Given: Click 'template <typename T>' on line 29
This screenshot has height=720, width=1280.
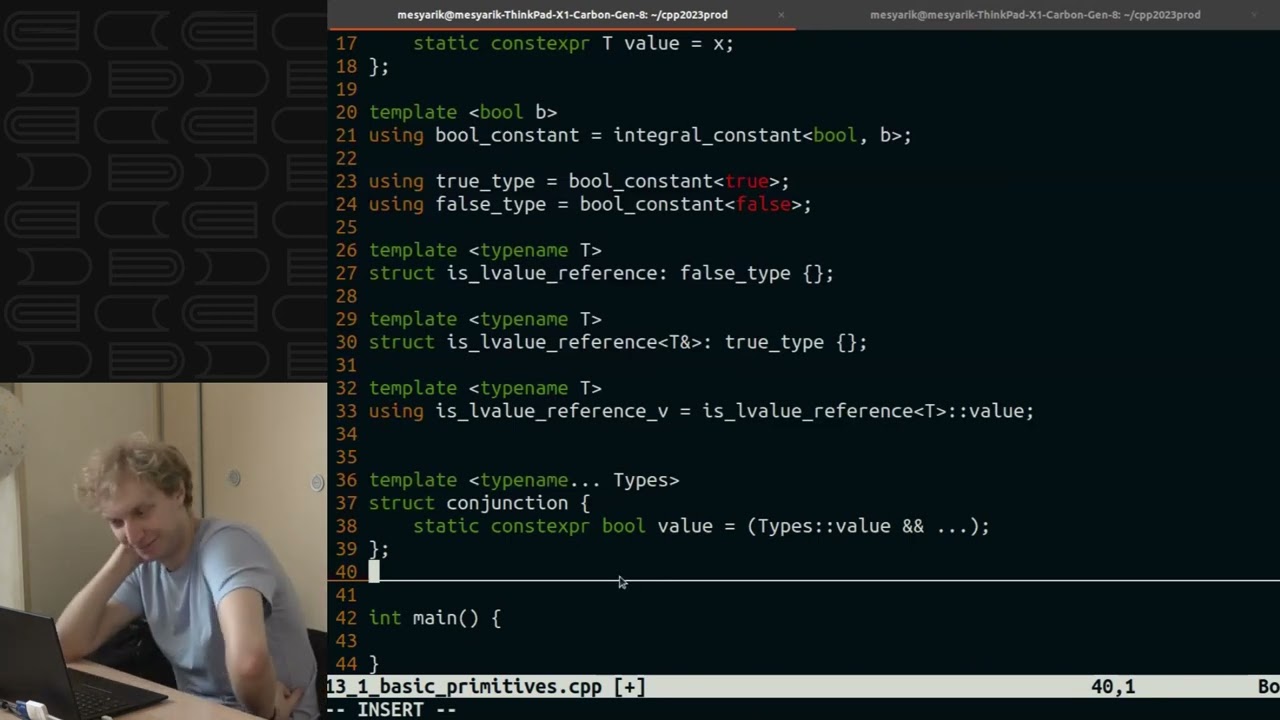Looking at the screenshot, I should (485, 319).
